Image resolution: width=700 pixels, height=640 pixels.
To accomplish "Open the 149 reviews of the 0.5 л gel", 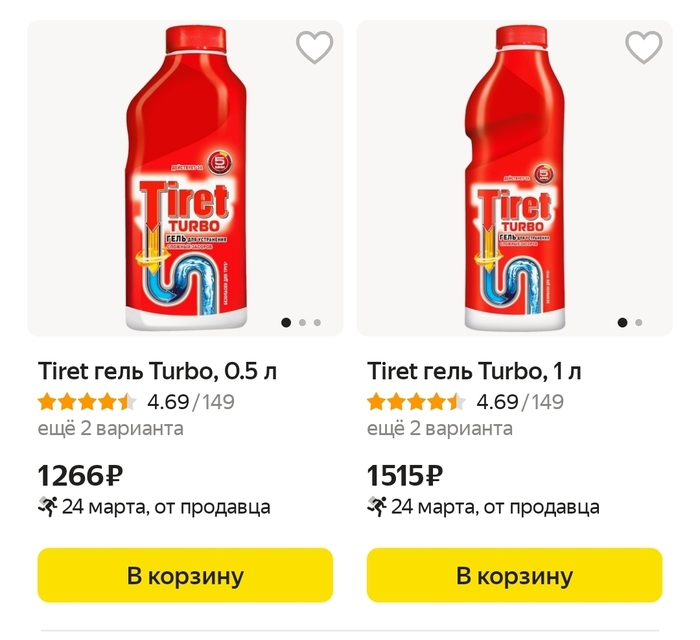I will point(219,403).
